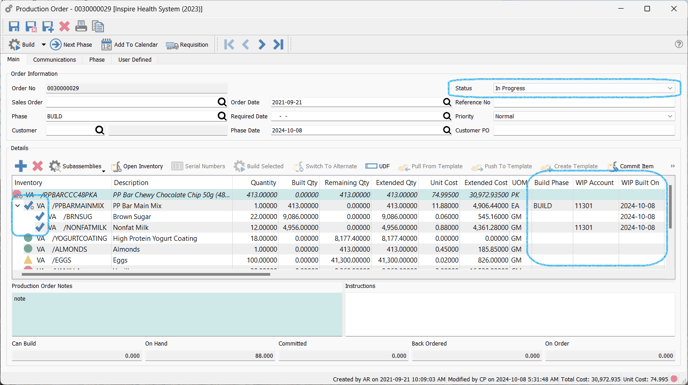This screenshot has height=385, width=688.
Task: Switch to the Phase tab
Action: [97, 60]
